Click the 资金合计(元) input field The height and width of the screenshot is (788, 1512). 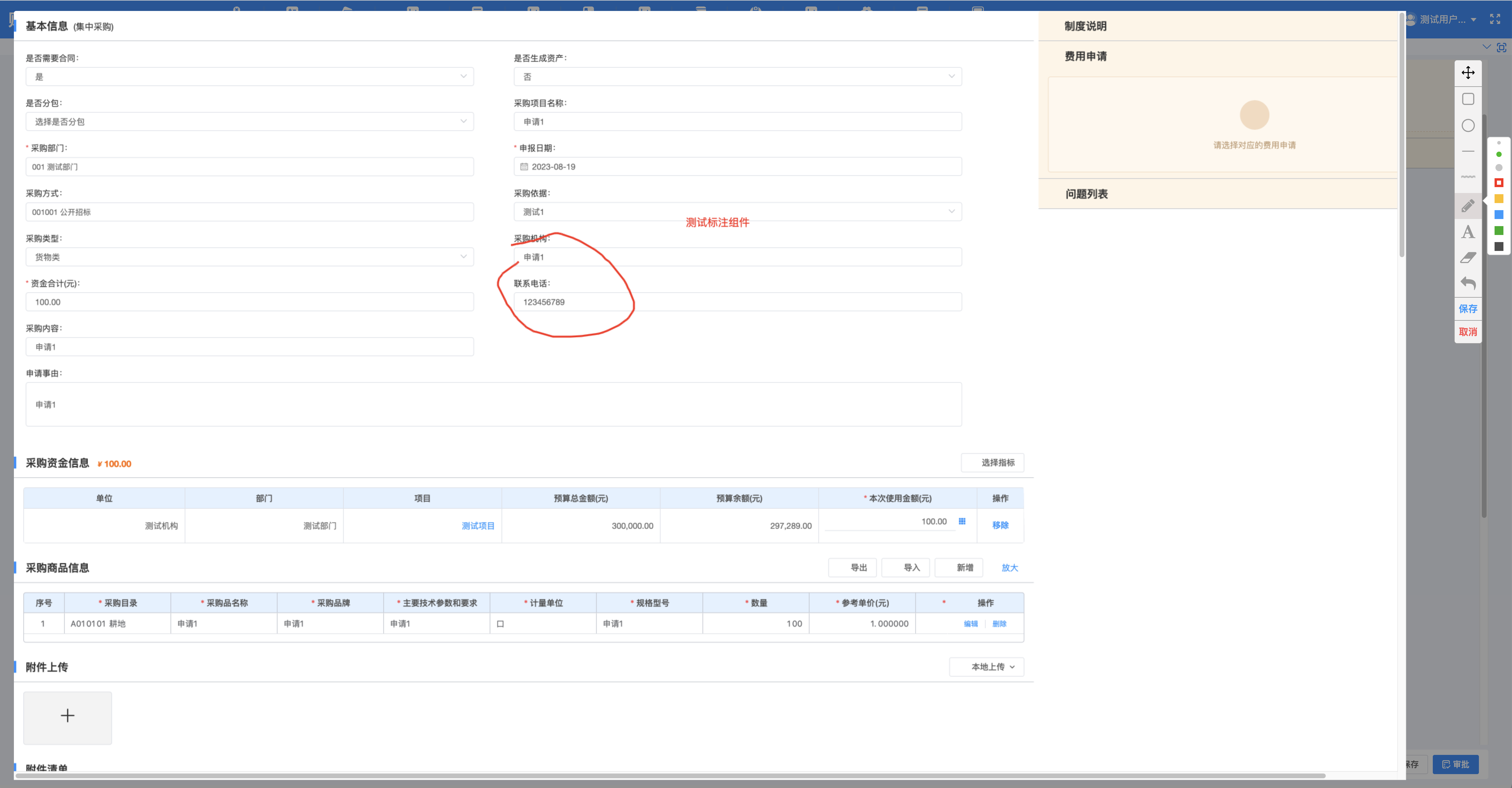(x=249, y=302)
